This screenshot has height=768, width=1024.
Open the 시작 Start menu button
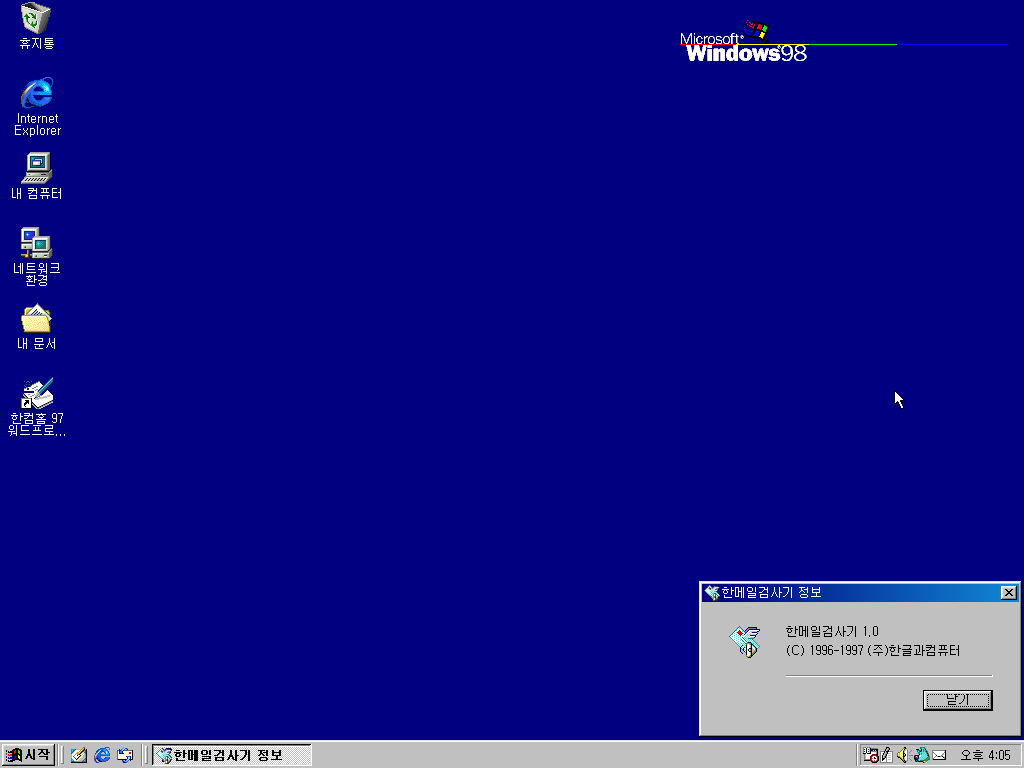(28, 755)
